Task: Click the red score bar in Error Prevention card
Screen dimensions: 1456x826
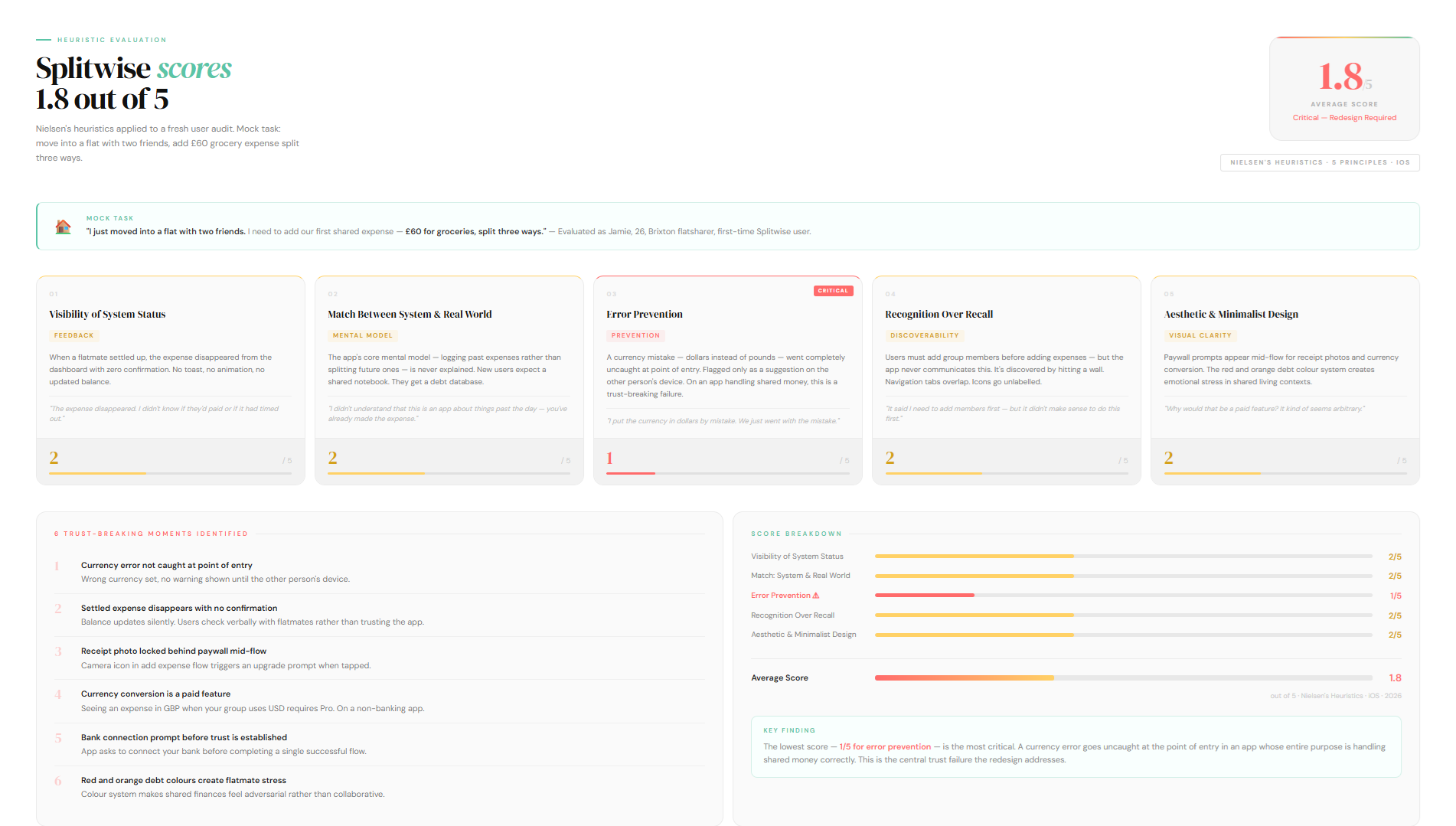Action: pos(727,473)
